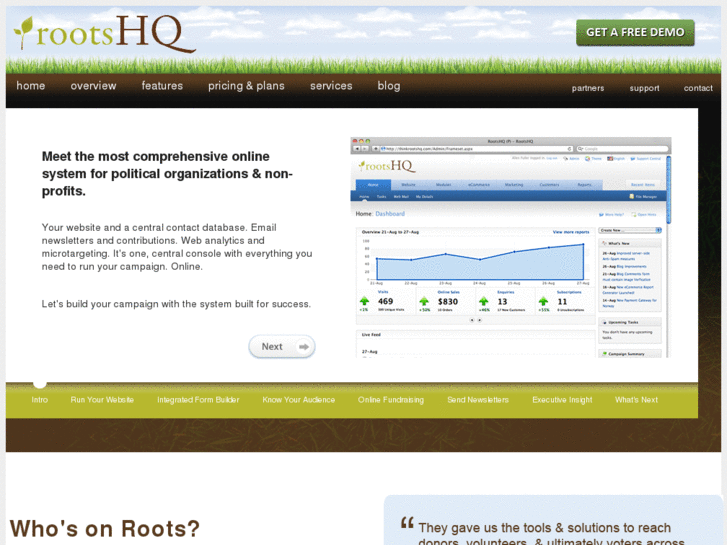The image size is (727, 545).
Task: Open the support link
Action: coord(644,88)
